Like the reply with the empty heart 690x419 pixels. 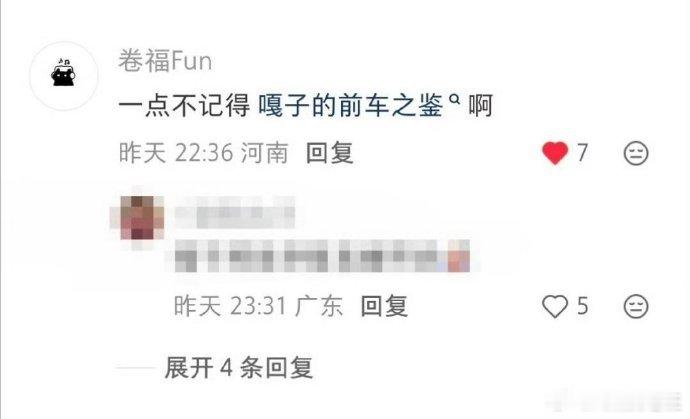(554, 306)
